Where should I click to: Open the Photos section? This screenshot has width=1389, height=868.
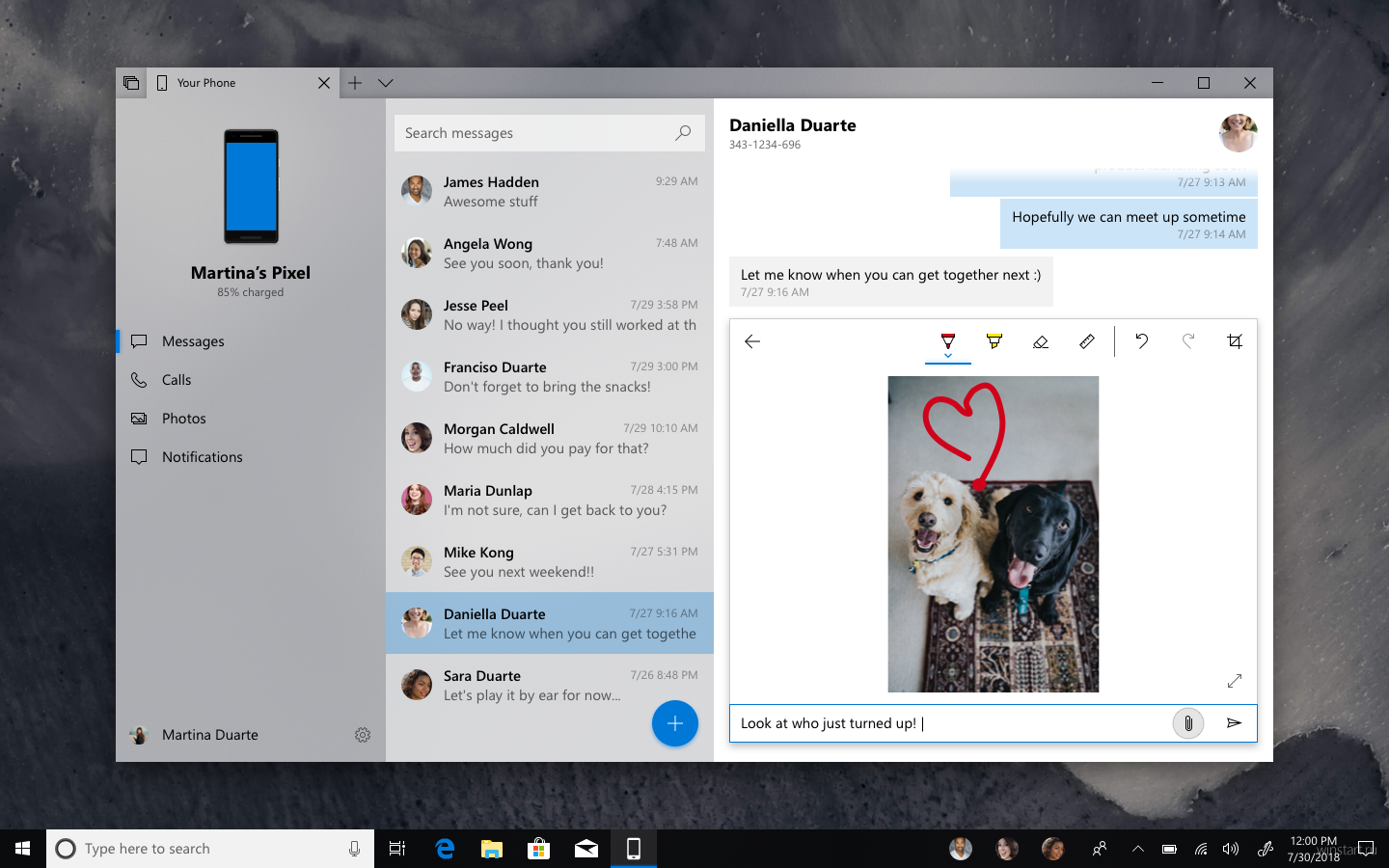[251, 419]
